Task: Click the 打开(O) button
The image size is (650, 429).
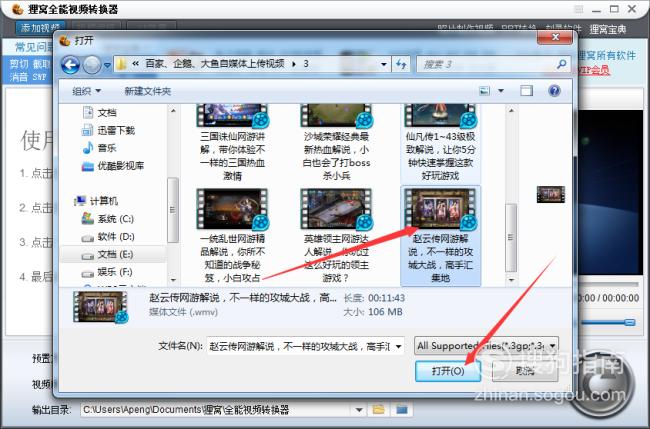Action: click(448, 371)
